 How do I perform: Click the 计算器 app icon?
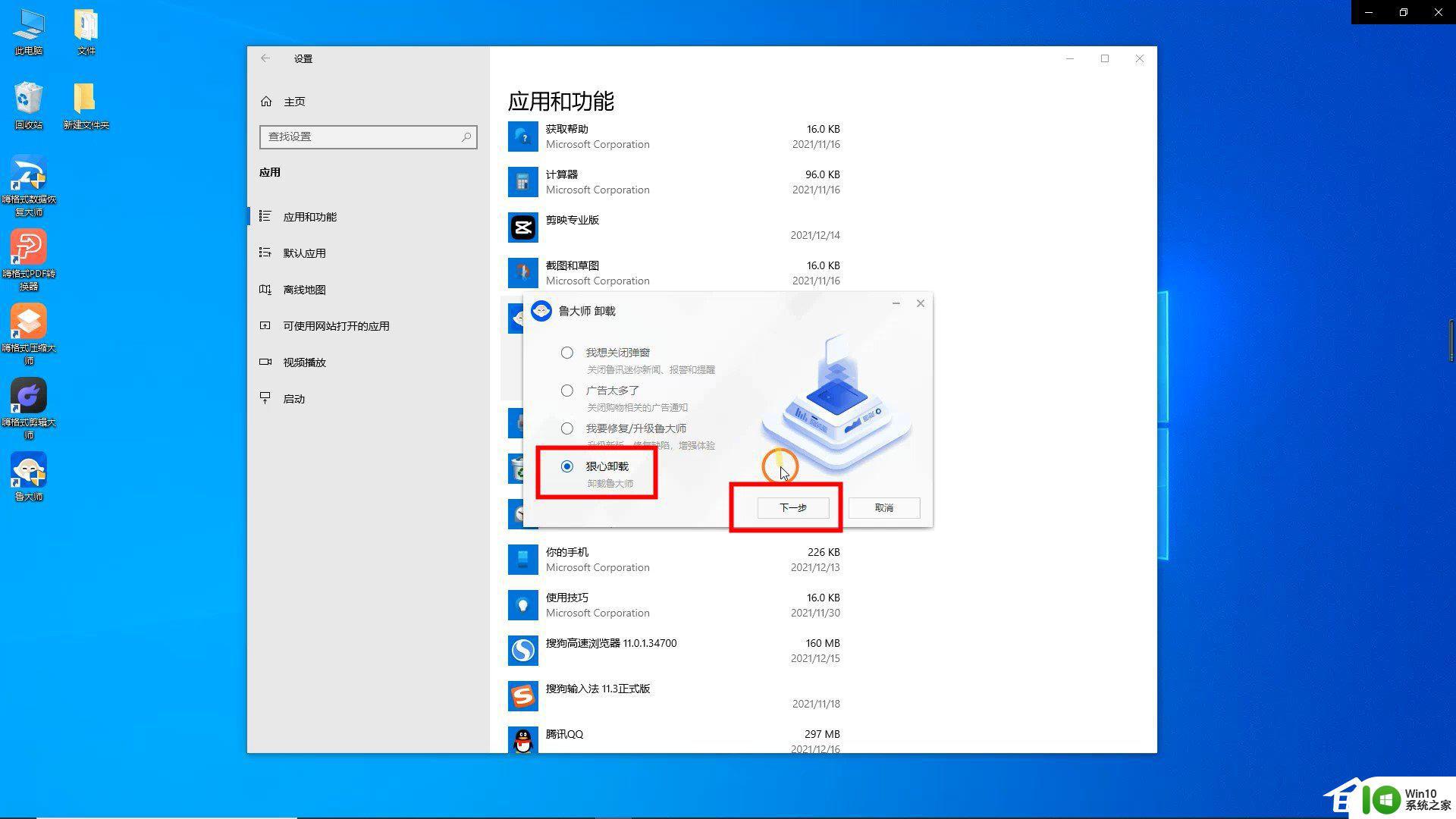click(x=522, y=182)
